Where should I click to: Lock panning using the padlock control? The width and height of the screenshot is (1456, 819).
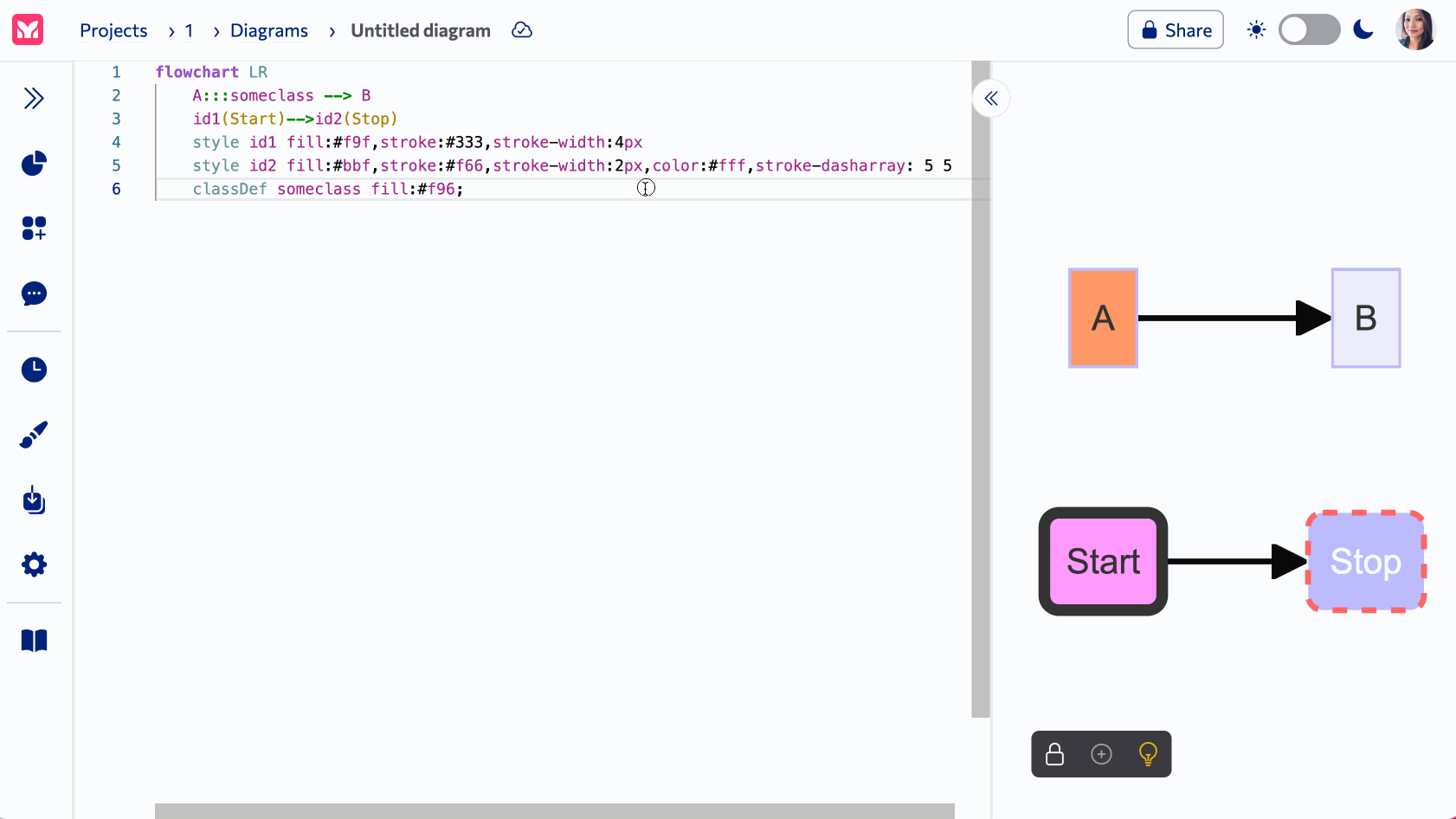click(1054, 754)
